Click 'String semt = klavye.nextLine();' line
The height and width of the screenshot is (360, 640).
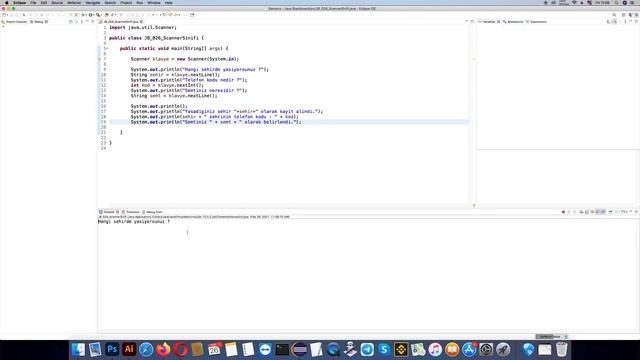tap(174, 96)
